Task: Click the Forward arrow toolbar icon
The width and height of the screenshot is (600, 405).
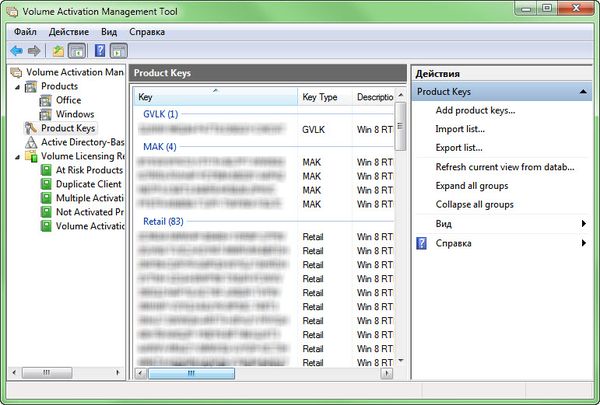Action: click(x=34, y=51)
